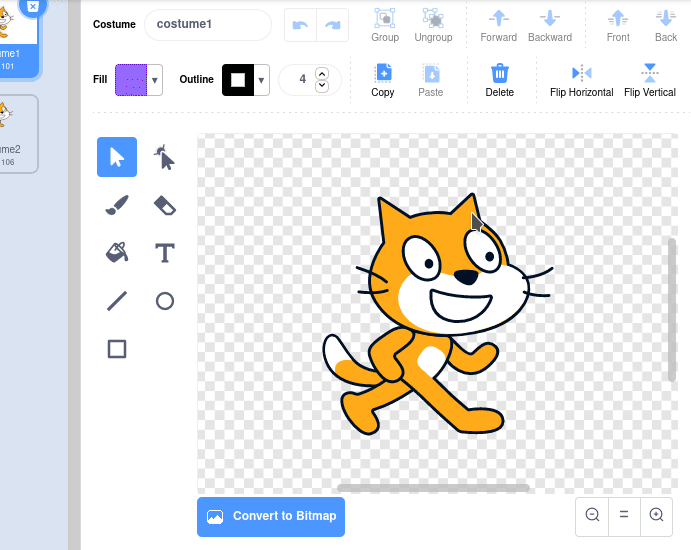The height and width of the screenshot is (550, 691).
Task: Delete the selected object
Action: tap(499, 81)
